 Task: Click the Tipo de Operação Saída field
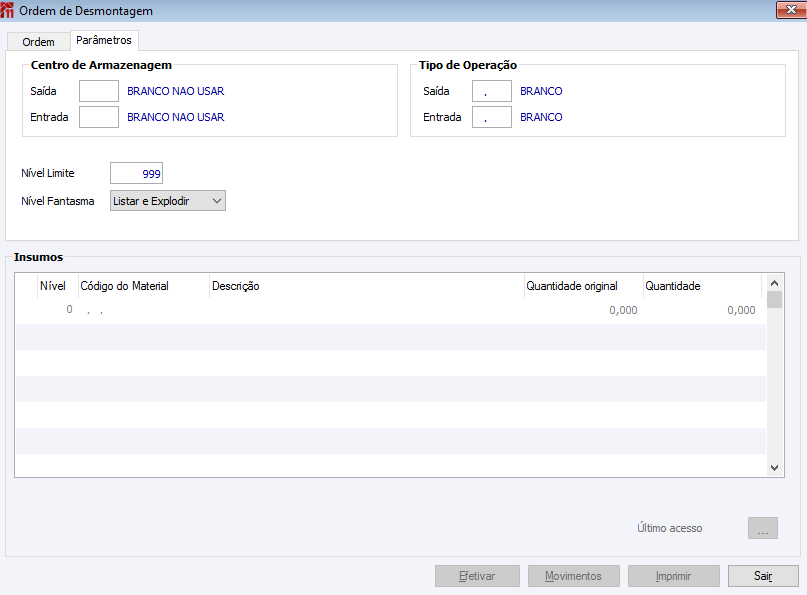point(492,91)
